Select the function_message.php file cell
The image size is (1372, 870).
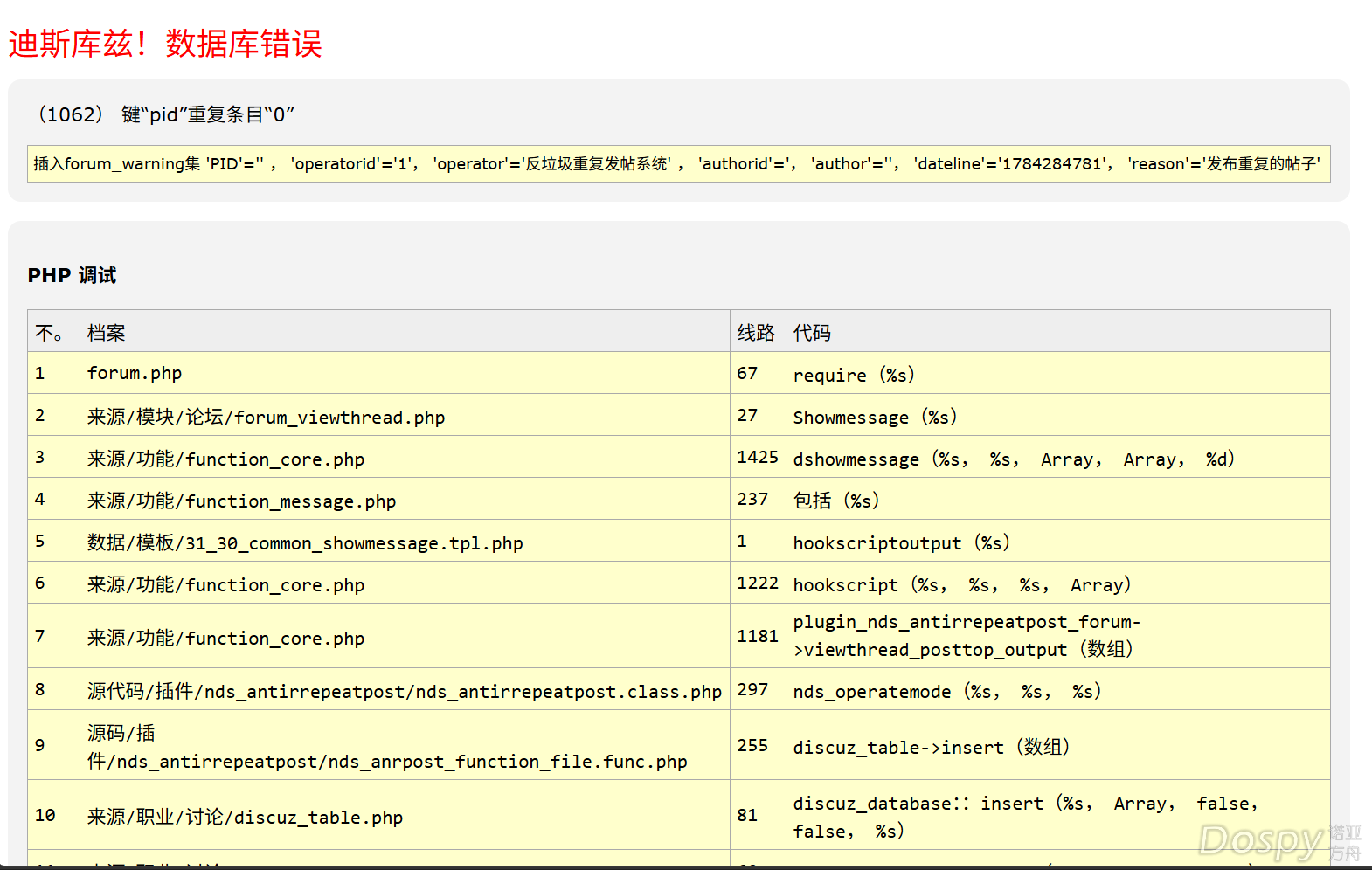coord(405,499)
